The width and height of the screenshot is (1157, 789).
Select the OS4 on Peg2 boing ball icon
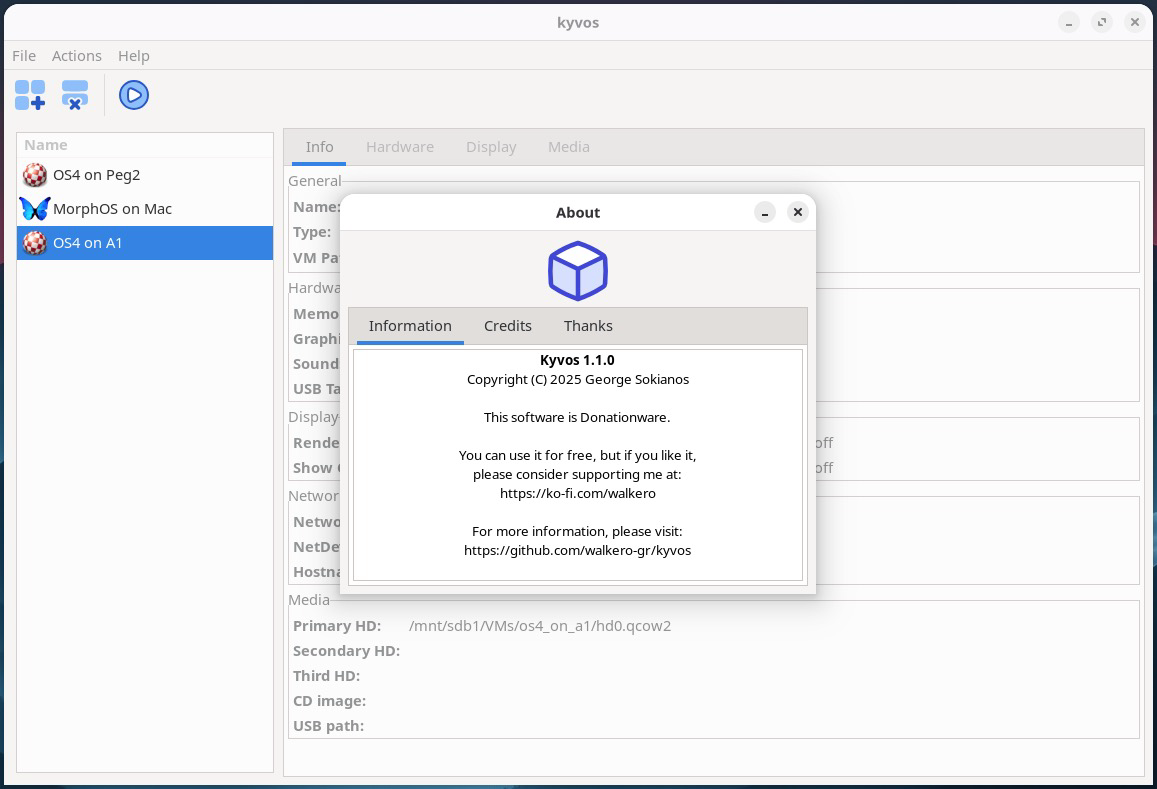(35, 175)
